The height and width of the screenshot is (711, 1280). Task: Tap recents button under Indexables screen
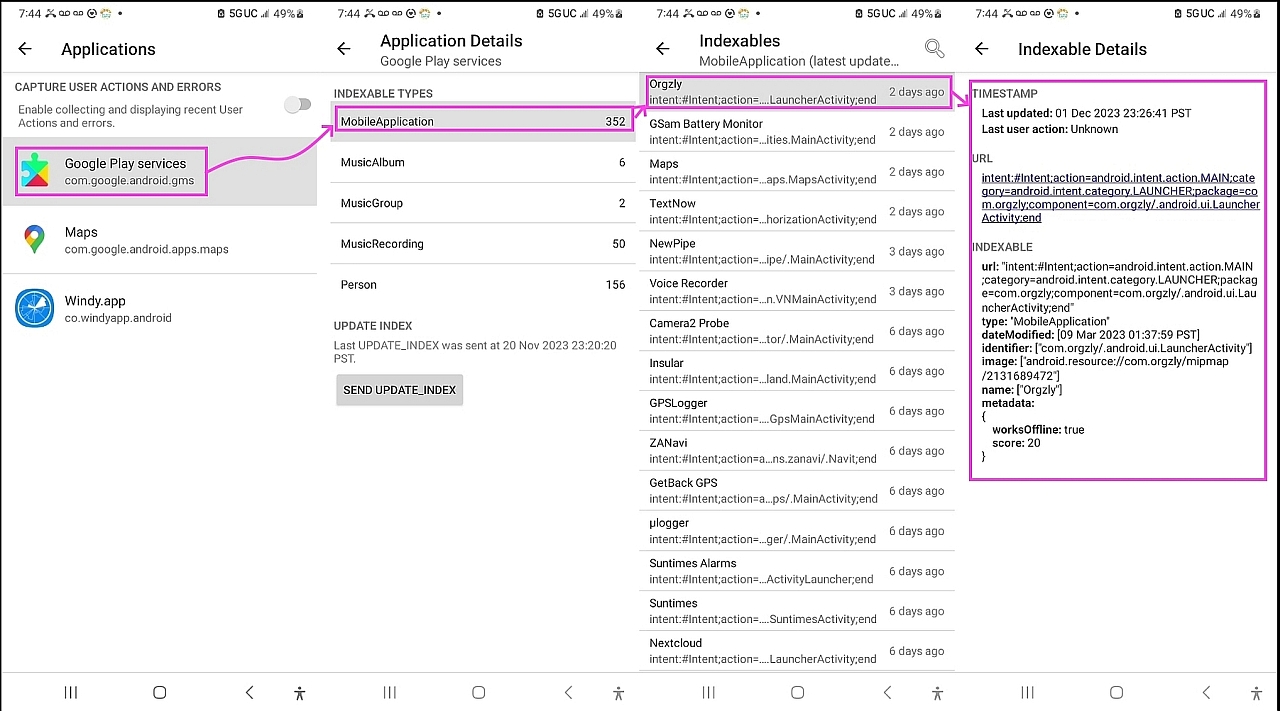[x=709, y=692]
